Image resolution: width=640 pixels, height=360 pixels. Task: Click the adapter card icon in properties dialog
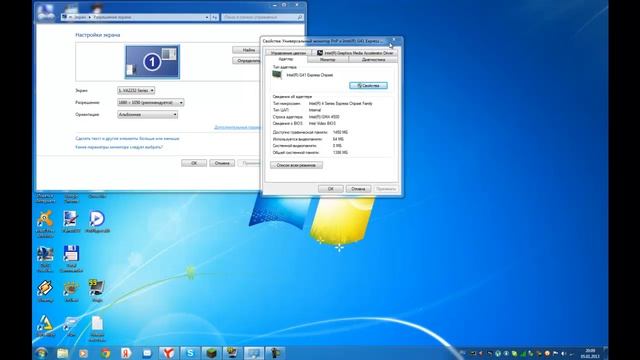tap(277, 75)
